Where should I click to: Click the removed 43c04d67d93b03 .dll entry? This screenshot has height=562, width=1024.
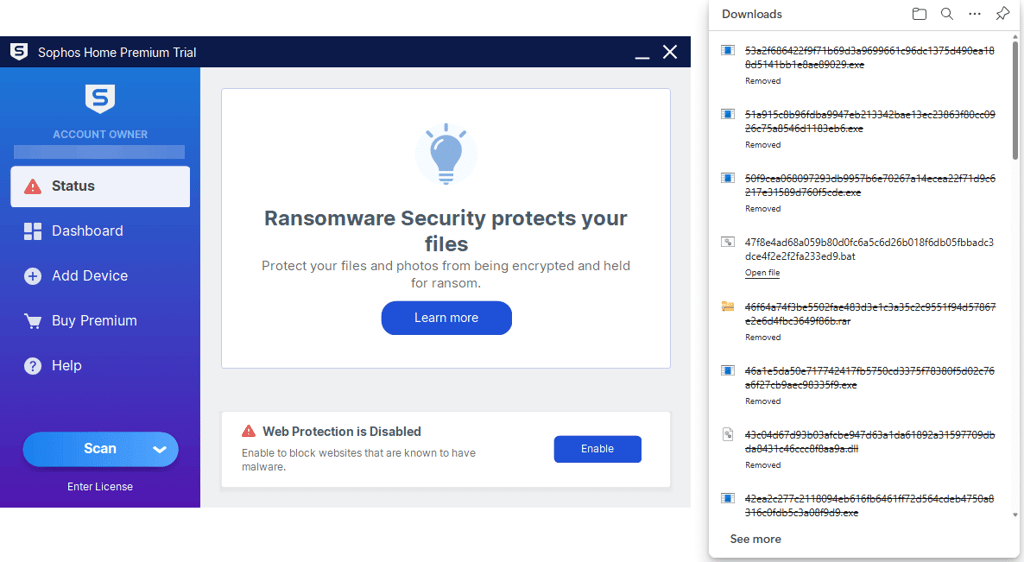(870, 442)
